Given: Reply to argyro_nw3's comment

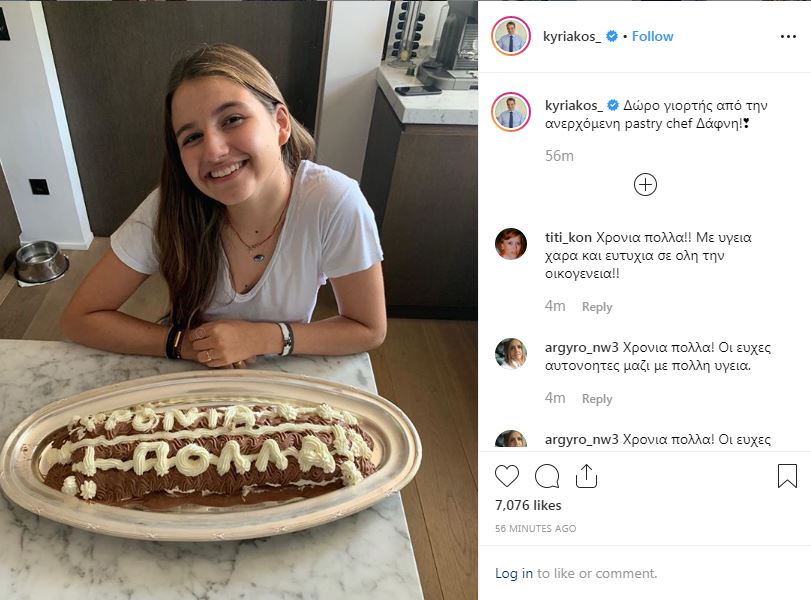Looking at the screenshot, I should click(x=597, y=399).
